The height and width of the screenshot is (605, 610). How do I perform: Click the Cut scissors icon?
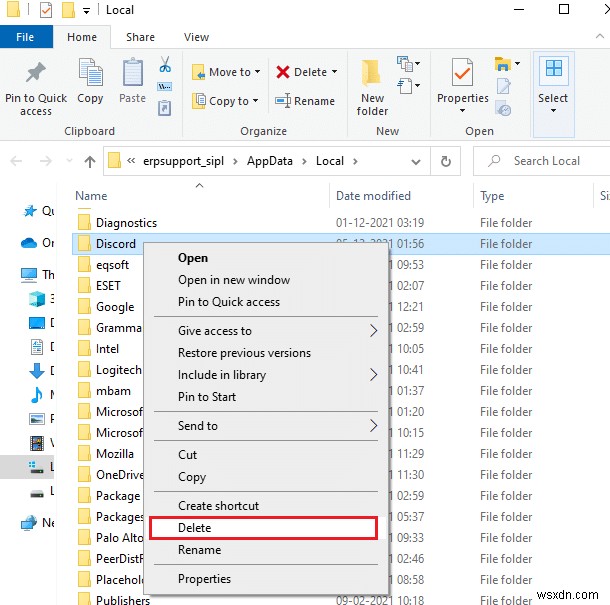click(165, 64)
